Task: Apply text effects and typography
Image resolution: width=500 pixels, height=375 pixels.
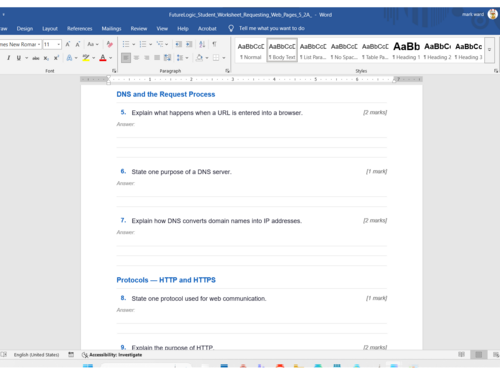Action: (x=69, y=58)
